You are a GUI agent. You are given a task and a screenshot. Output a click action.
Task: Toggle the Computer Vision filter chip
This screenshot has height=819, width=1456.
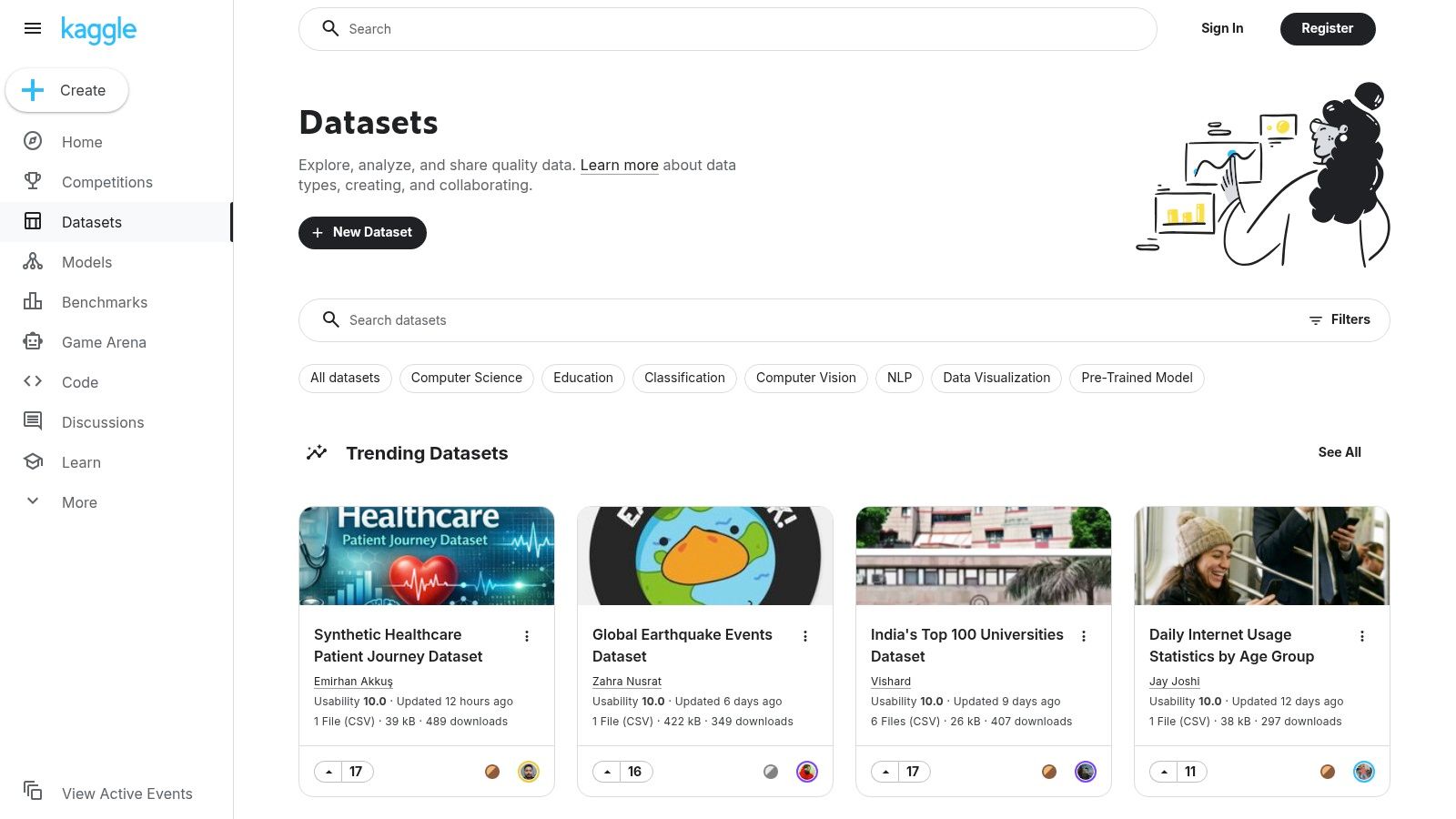tap(805, 378)
